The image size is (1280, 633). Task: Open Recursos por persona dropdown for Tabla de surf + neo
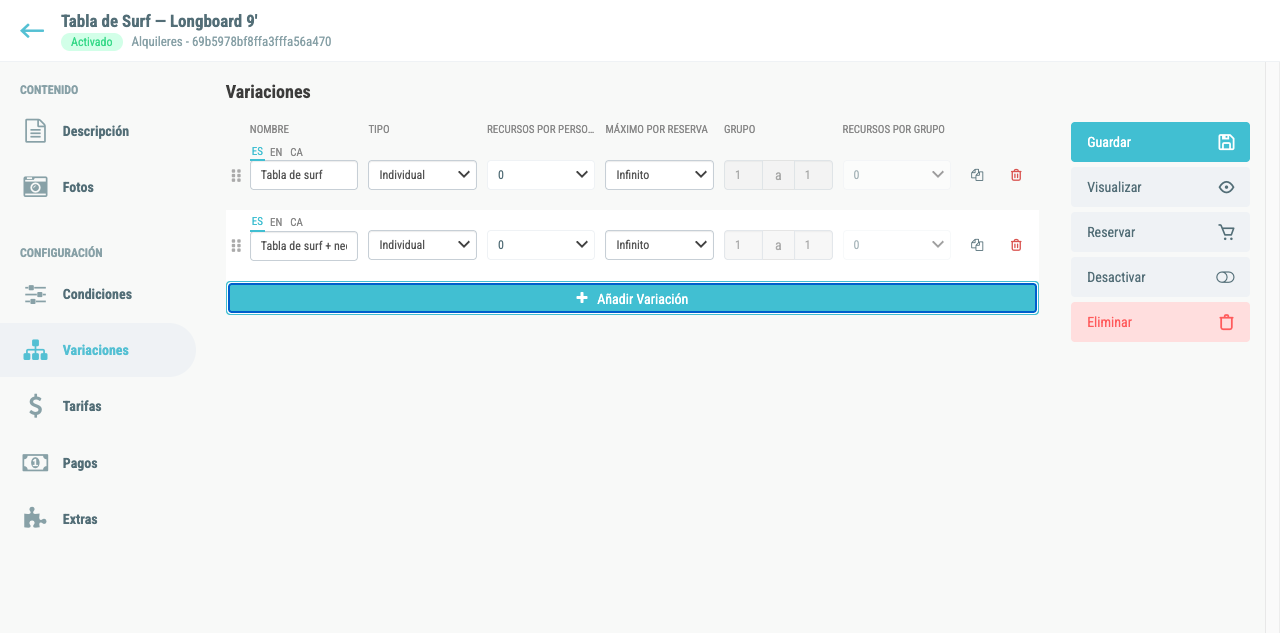tap(541, 245)
